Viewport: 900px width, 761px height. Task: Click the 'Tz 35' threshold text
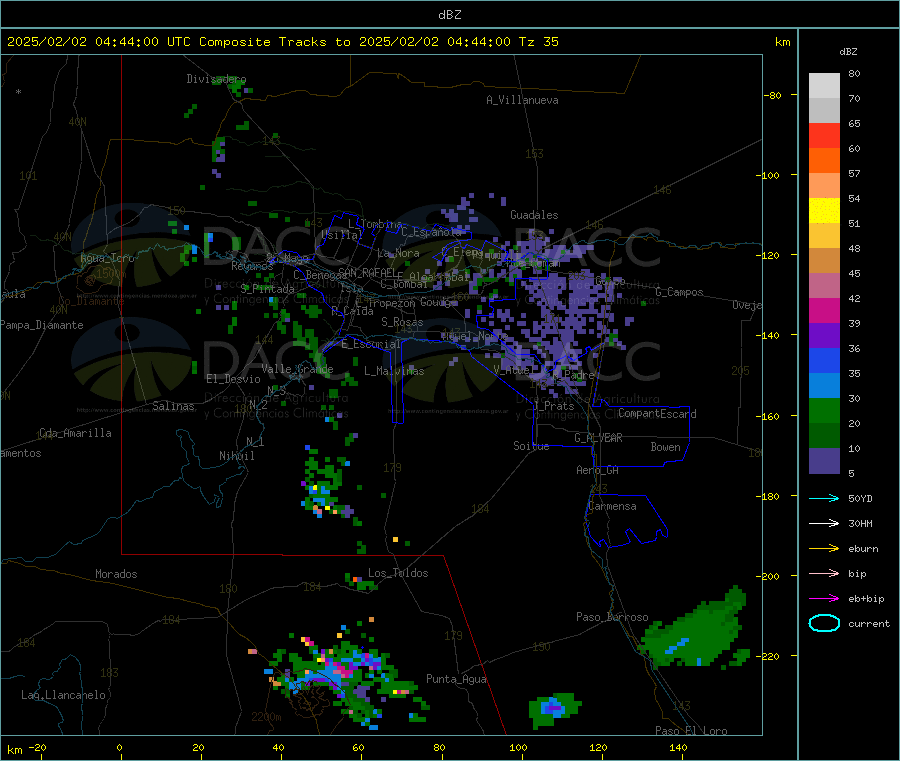(538, 42)
